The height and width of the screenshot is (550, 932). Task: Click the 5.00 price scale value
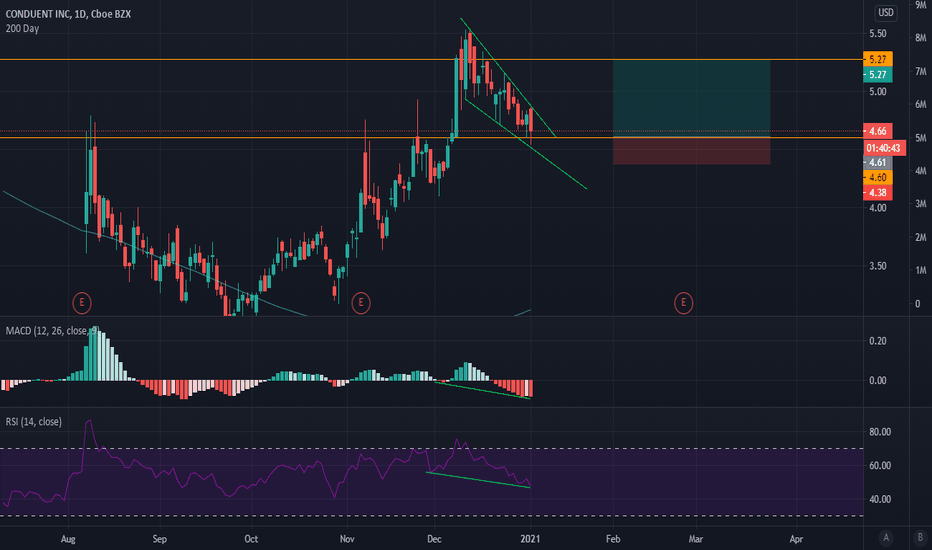[x=878, y=92]
